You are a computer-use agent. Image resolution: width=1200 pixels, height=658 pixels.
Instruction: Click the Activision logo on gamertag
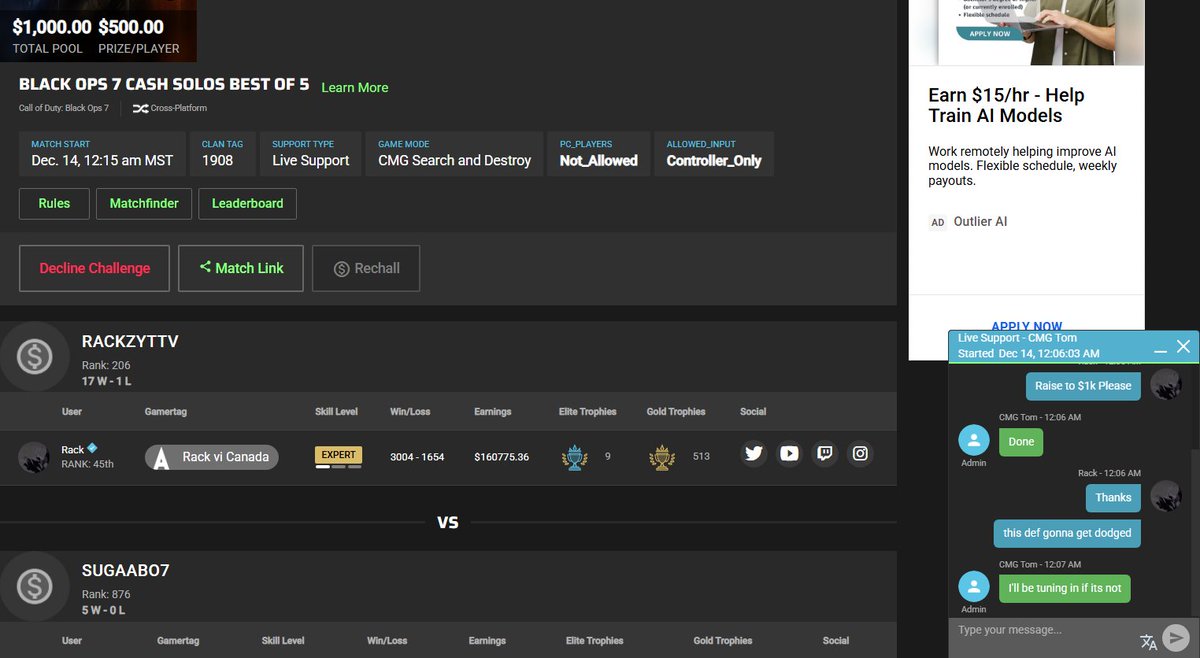coord(161,458)
